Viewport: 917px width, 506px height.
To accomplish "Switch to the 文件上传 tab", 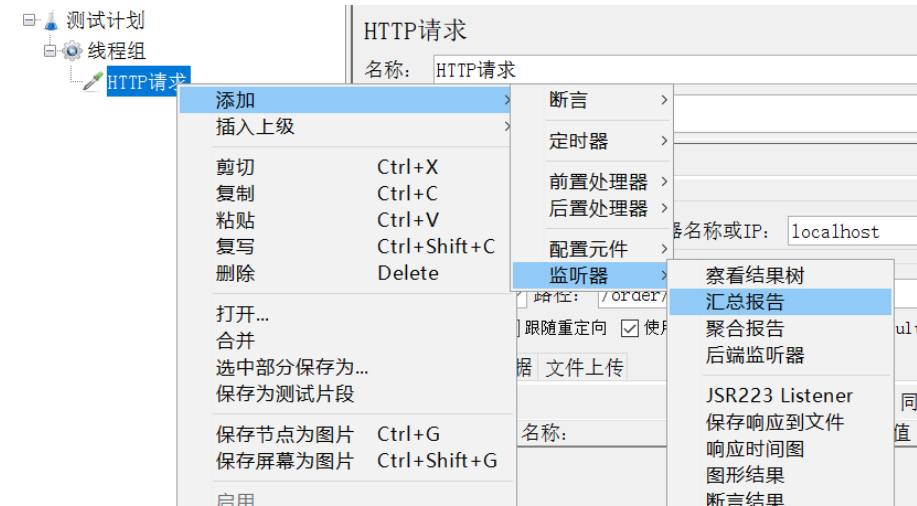I will [584, 367].
